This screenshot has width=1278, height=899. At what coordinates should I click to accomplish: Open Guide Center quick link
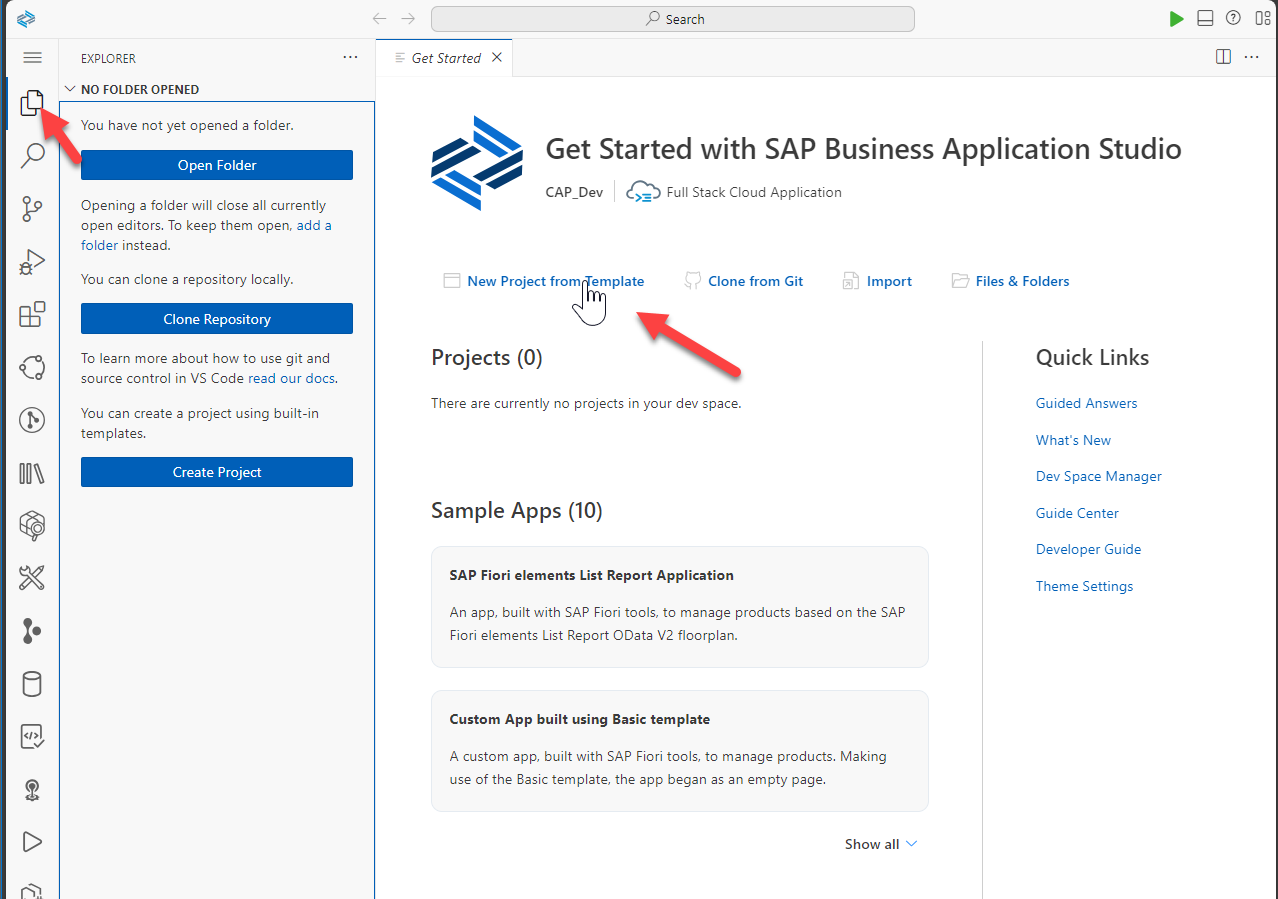(x=1077, y=513)
